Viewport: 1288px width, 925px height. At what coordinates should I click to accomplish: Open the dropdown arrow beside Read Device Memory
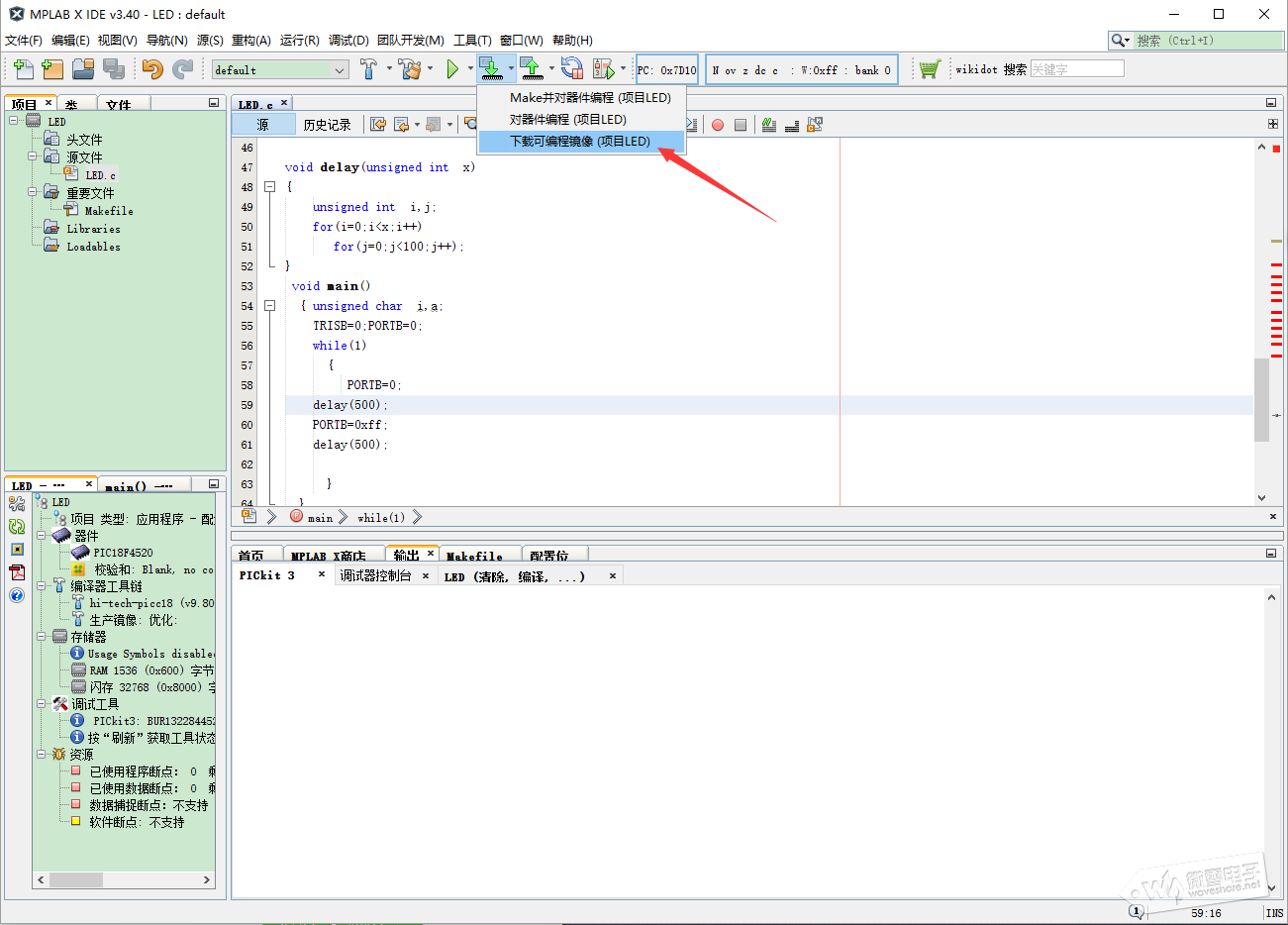pyautogui.click(x=551, y=69)
